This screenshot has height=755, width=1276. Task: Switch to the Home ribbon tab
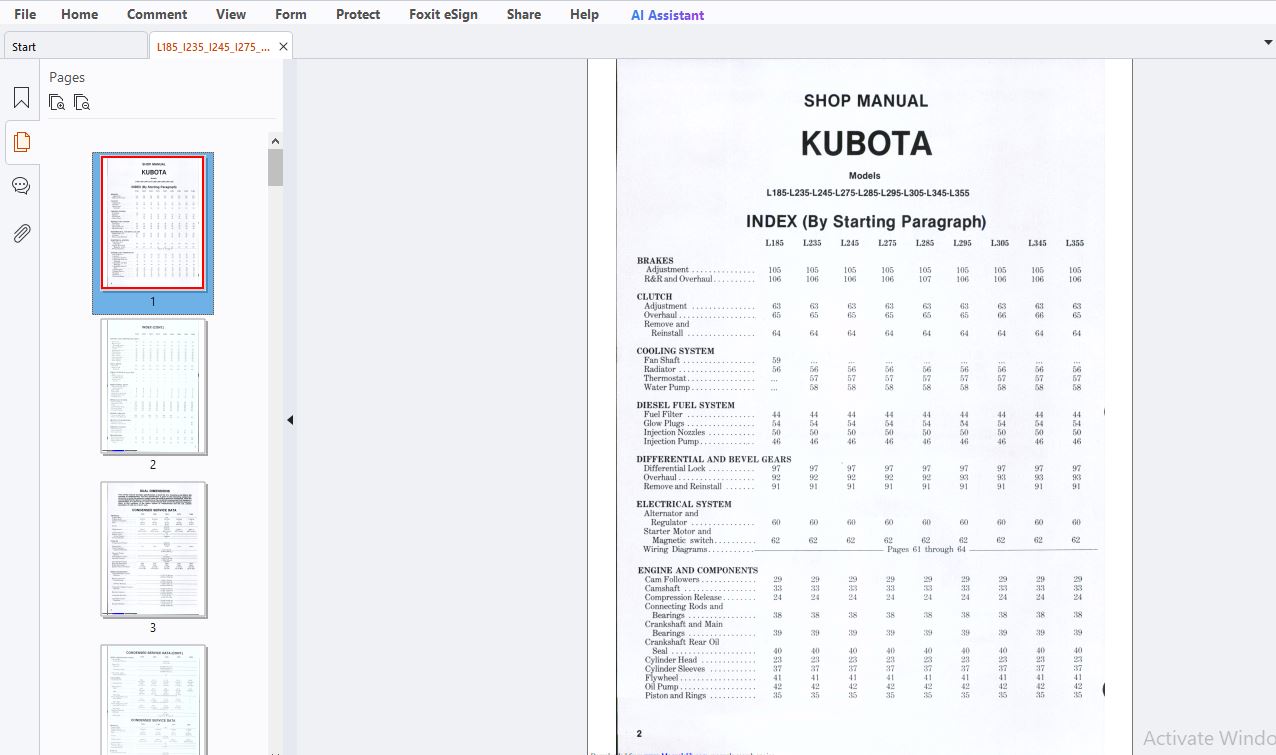click(x=79, y=14)
